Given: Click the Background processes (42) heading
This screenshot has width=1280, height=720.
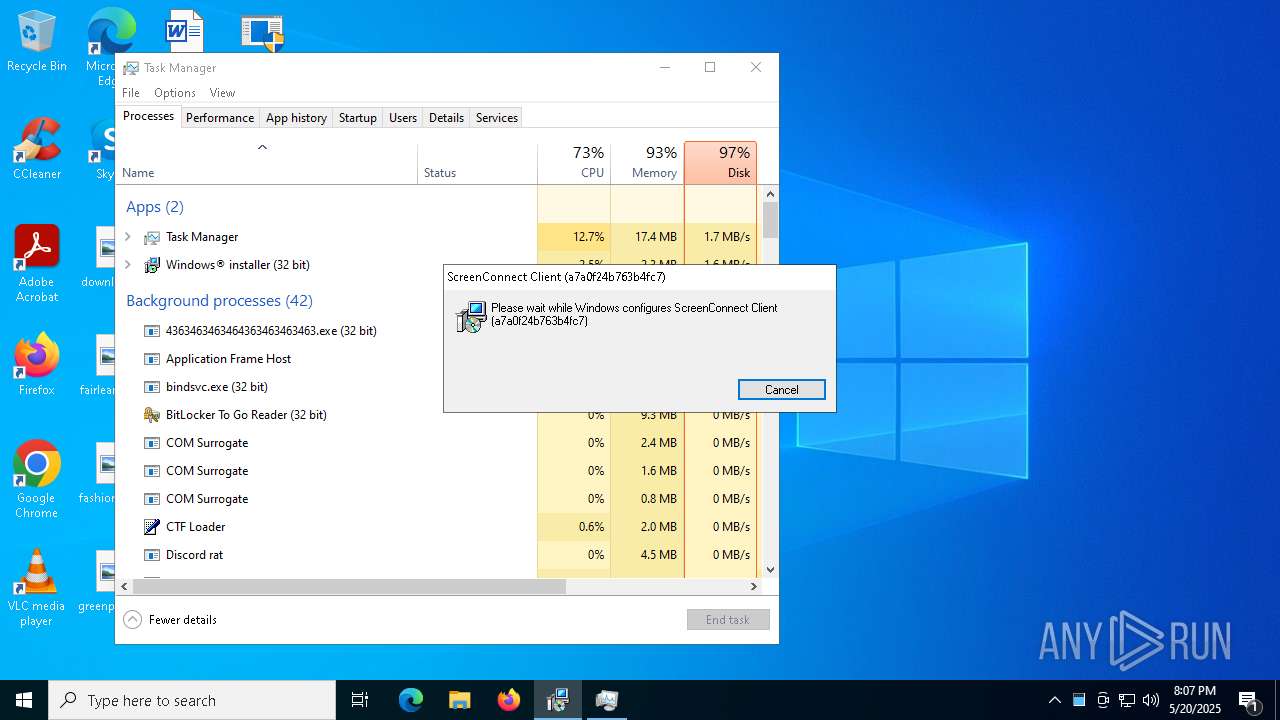Looking at the screenshot, I should tap(219, 301).
